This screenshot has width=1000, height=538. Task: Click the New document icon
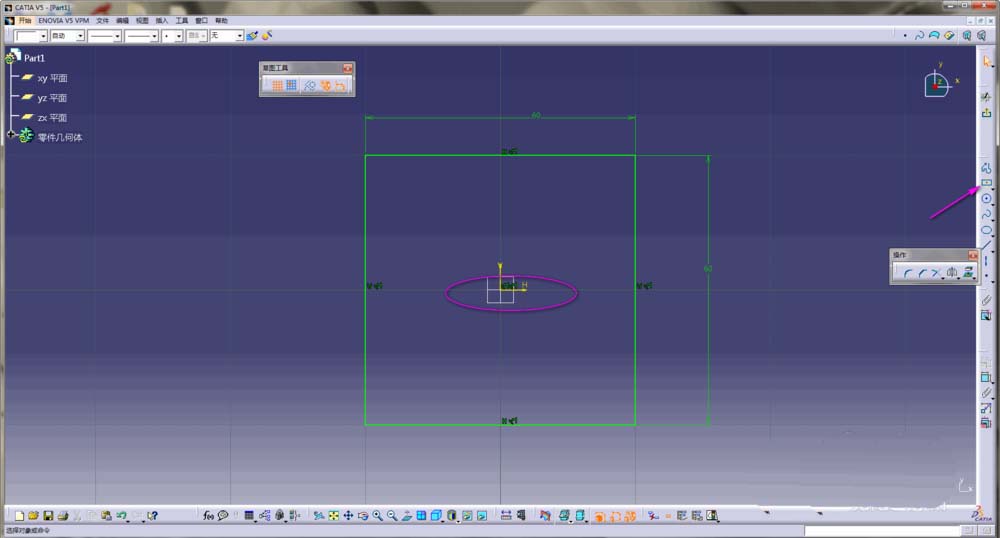click(x=19, y=516)
